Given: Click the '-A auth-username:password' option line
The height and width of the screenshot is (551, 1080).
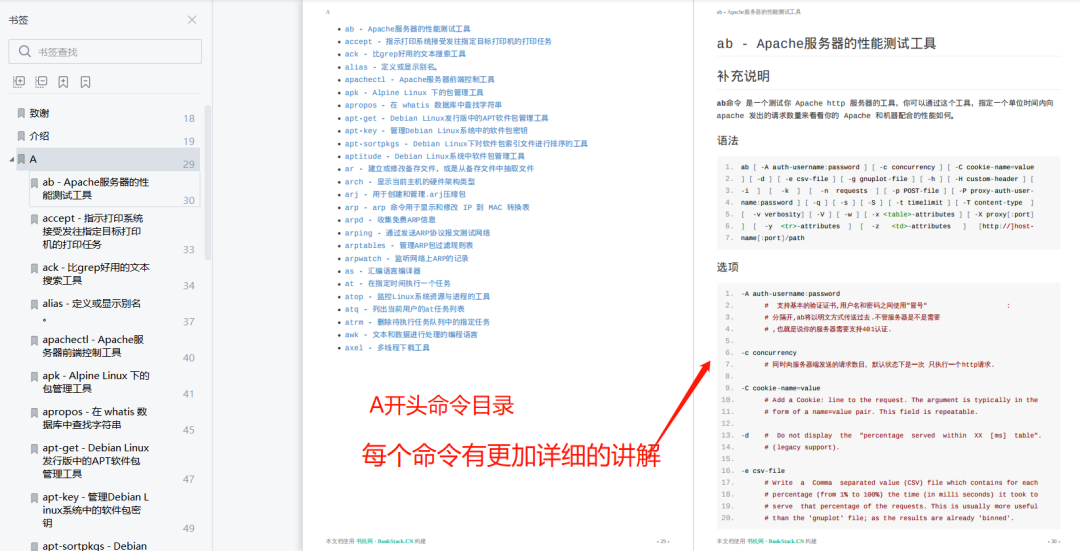Looking at the screenshot, I should click(x=790, y=293).
